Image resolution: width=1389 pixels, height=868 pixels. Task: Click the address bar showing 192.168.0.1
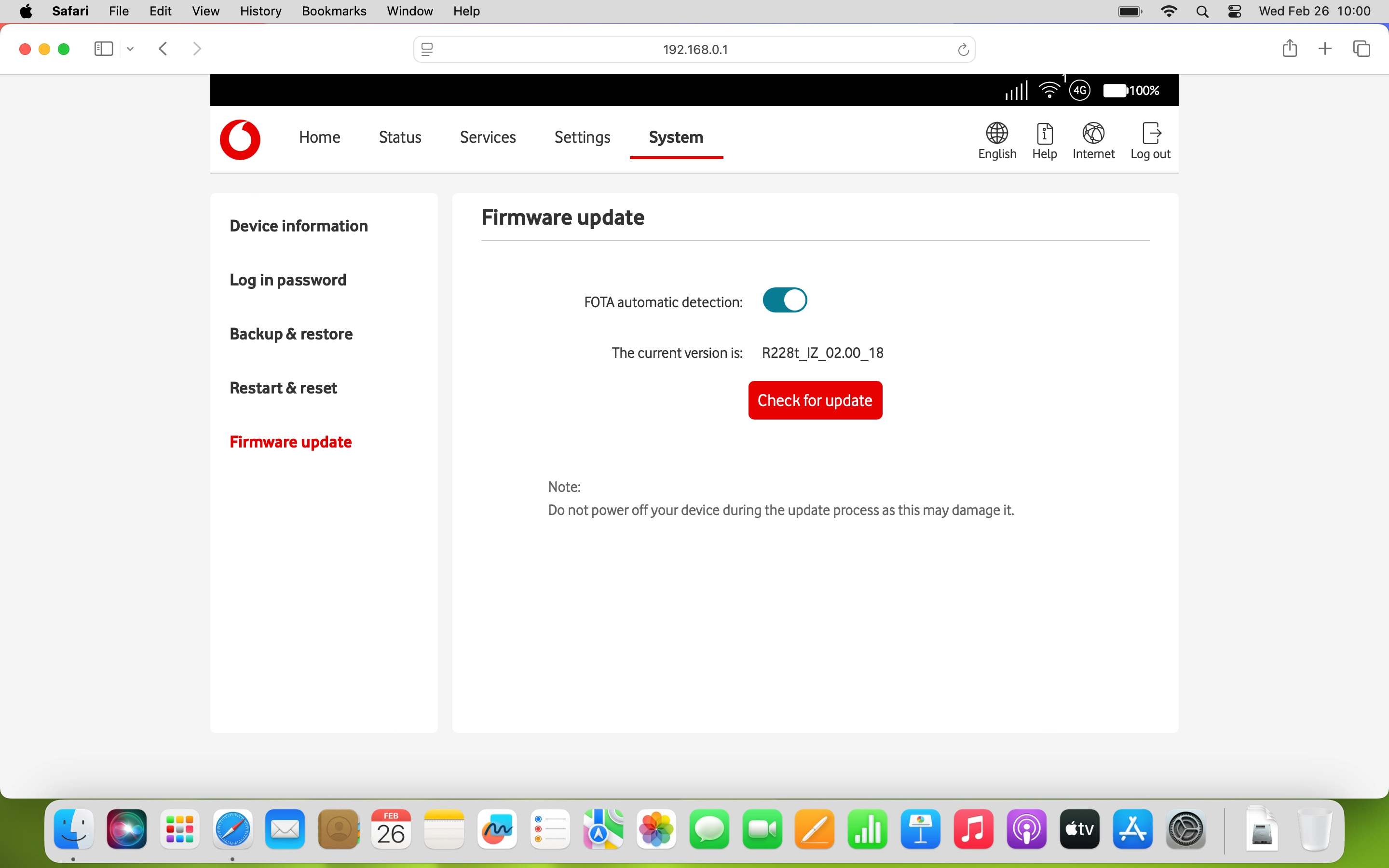694,49
